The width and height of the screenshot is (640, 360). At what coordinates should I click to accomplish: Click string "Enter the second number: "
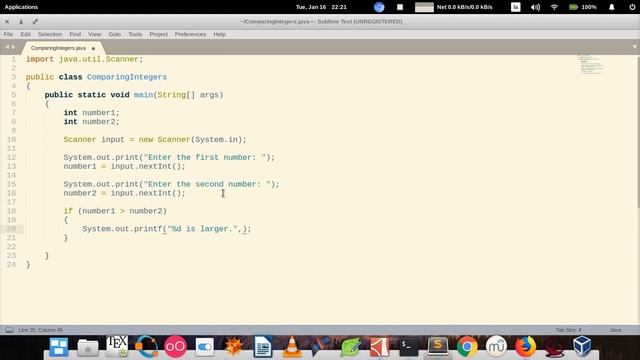(207, 184)
